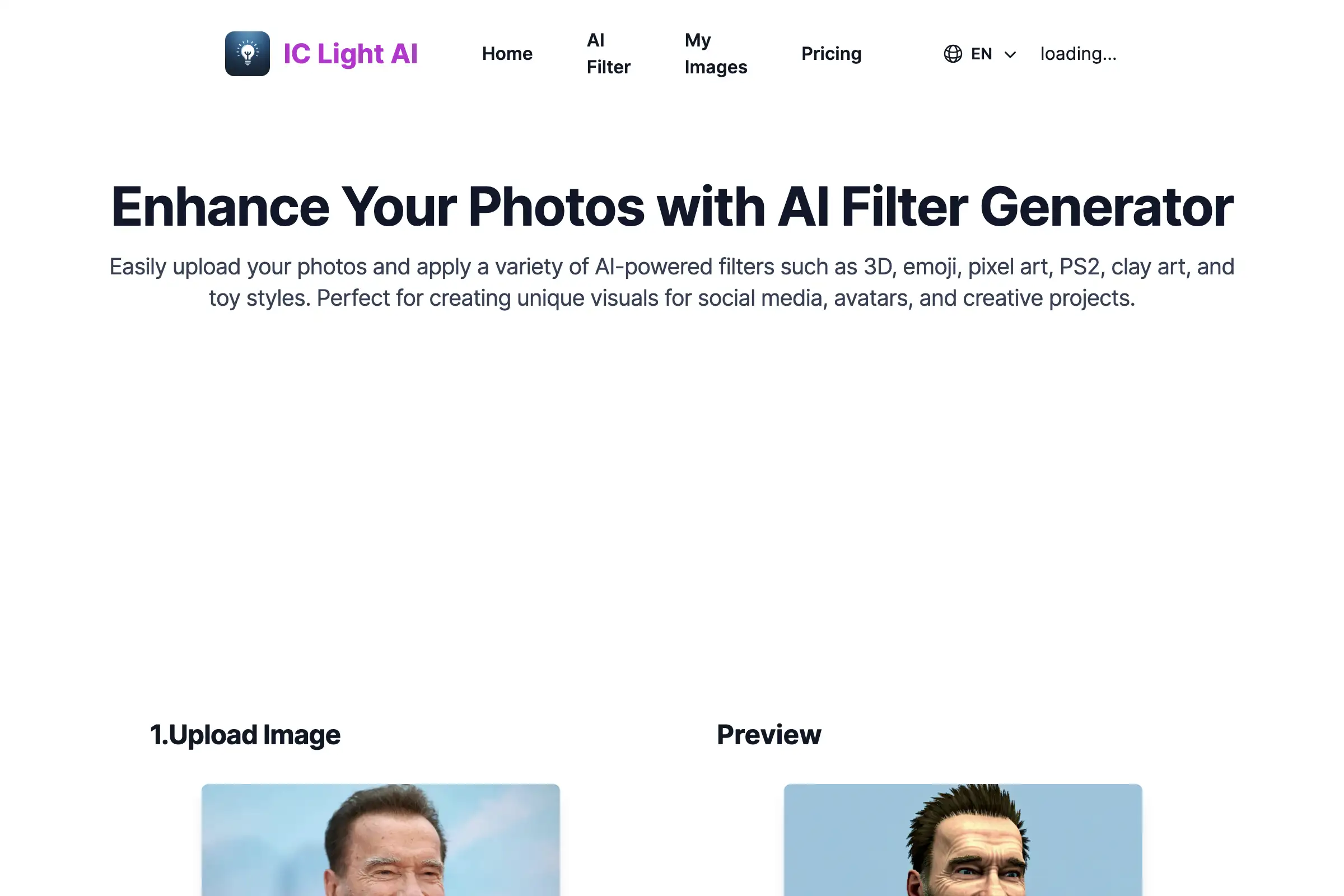Click the PS2-style filtered preview image
The width and height of the screenshot is (1344, 896).
tap(962, 840)
